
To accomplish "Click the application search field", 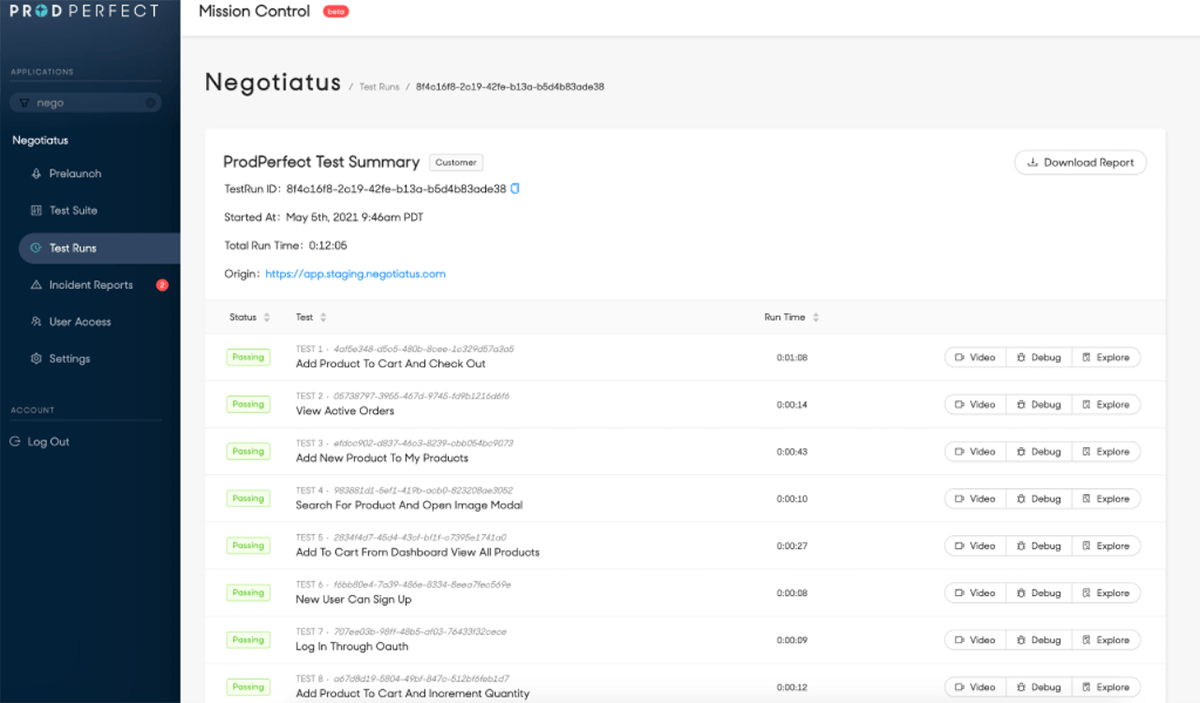I will coord(85,103).
